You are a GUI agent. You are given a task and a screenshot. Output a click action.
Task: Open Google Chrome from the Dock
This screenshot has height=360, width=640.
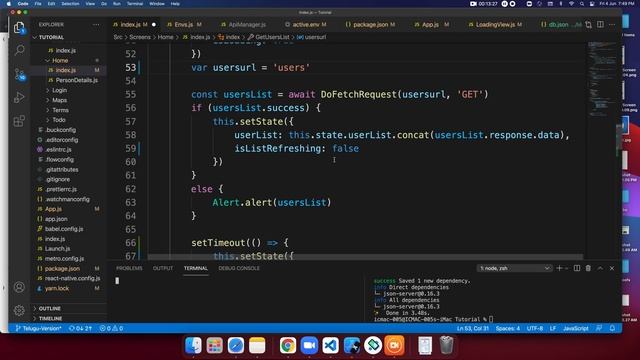[x=288, y=345]
